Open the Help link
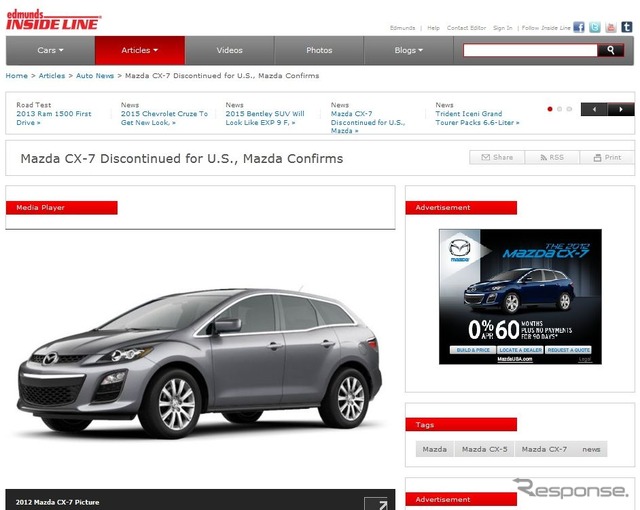The height and width of the screenshot is (510, 640). [433, 28]
